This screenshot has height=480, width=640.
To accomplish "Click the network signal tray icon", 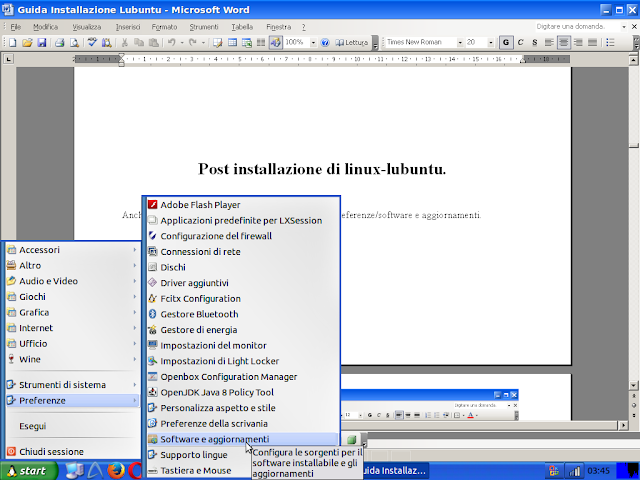I will click(574, 471).
